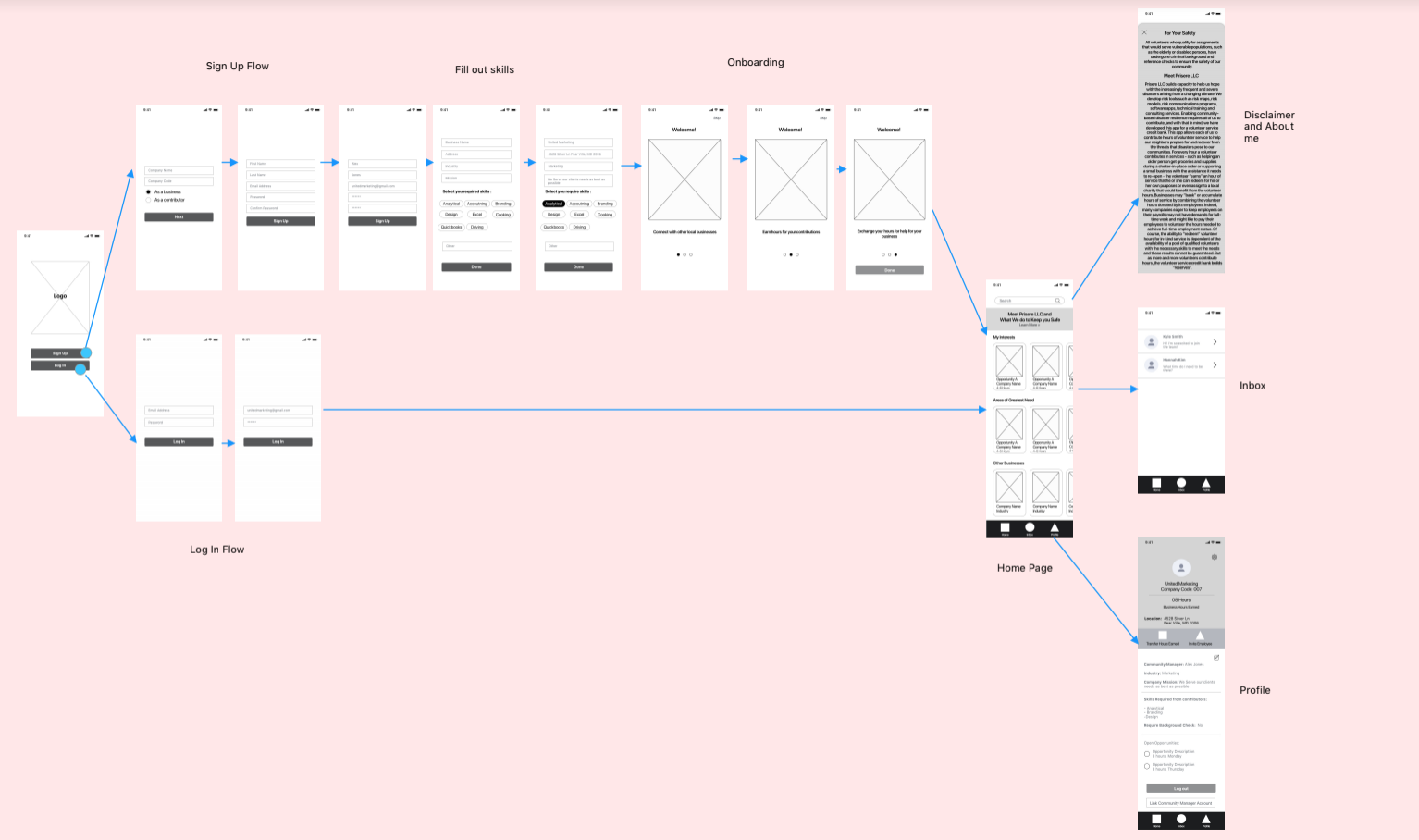Click Link Community Manager Account button
Screen dimensions: 1419x840
(x=1181, y=803)
